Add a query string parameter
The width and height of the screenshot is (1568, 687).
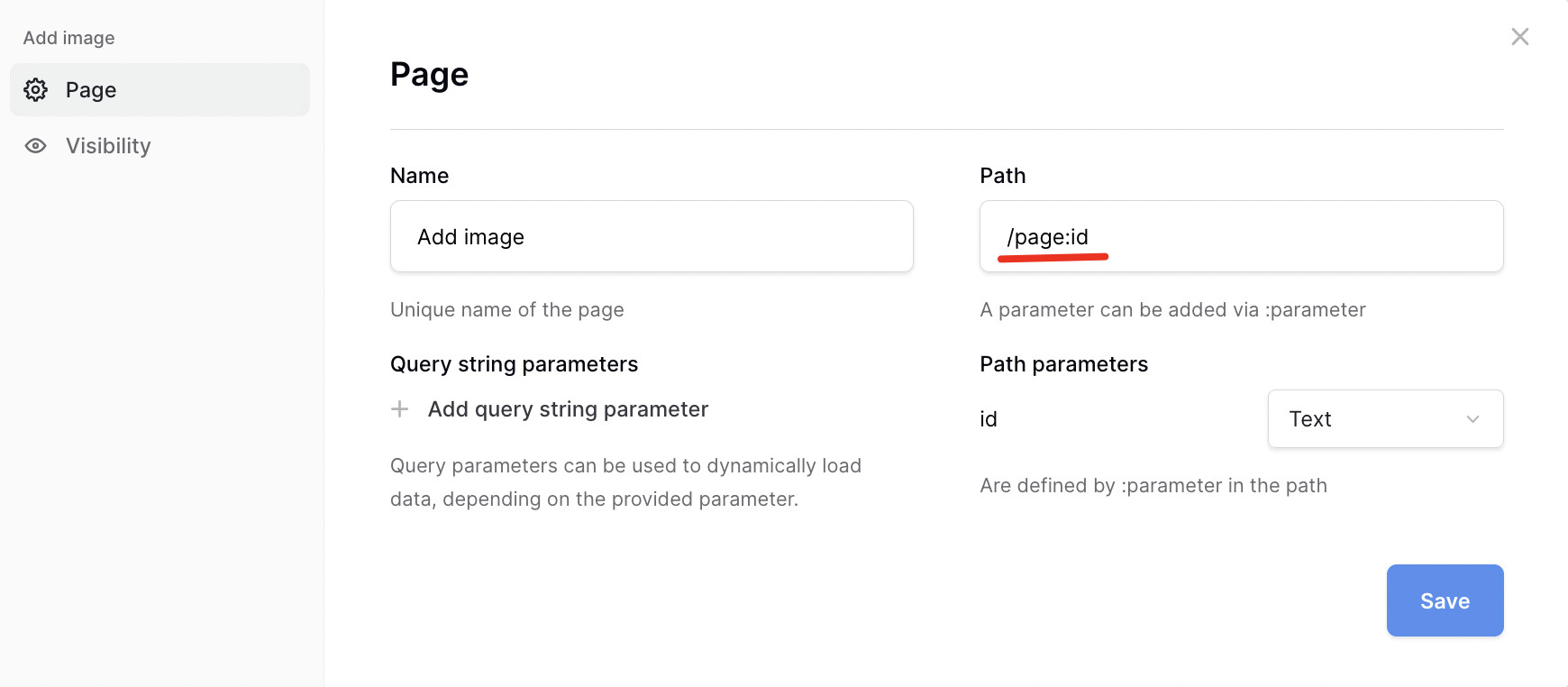[x=568, y=409]
